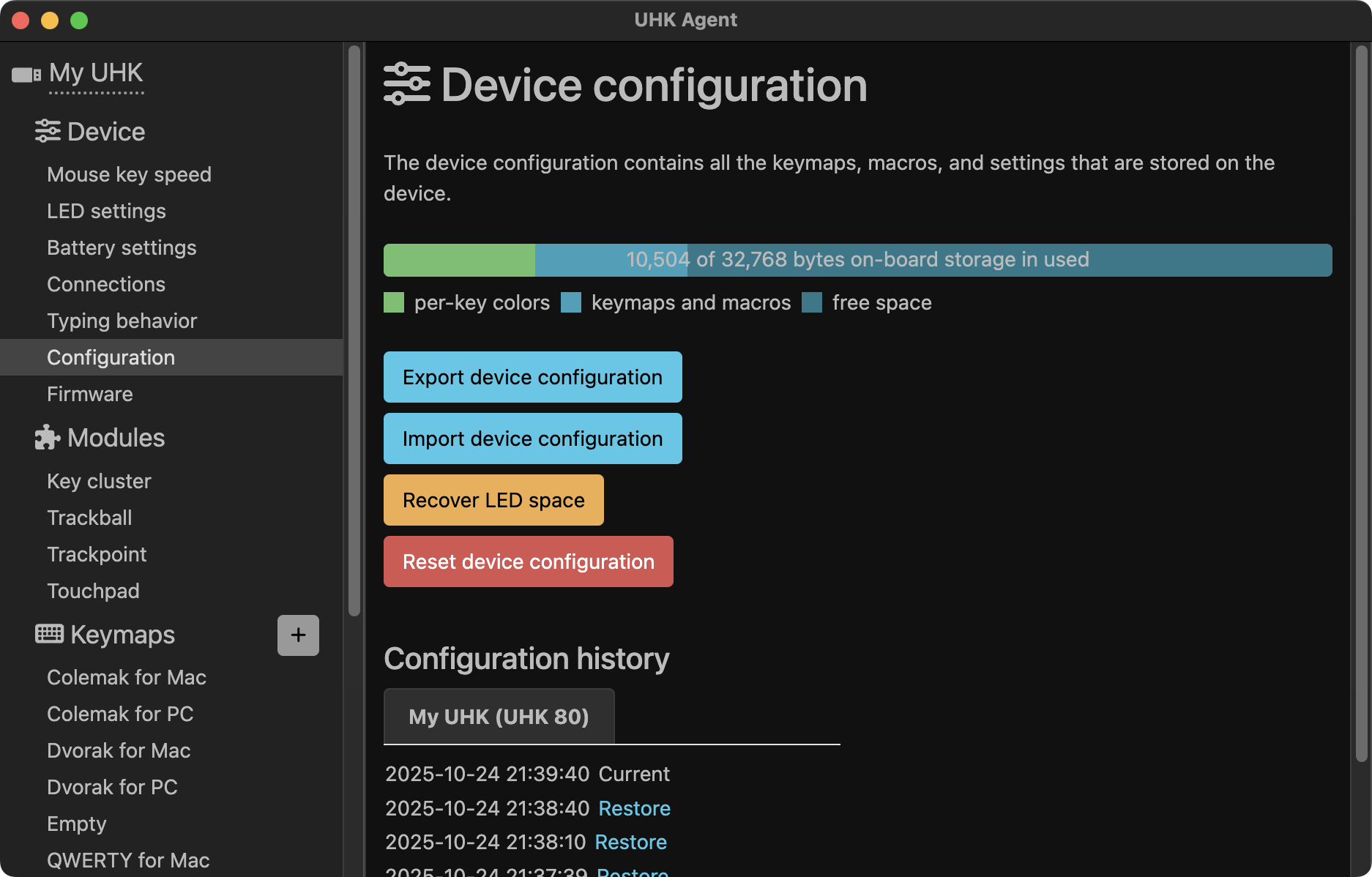
Task: Restore the 21:38:10 configuration
Action: pyautogui.click(x=630, y=842)
